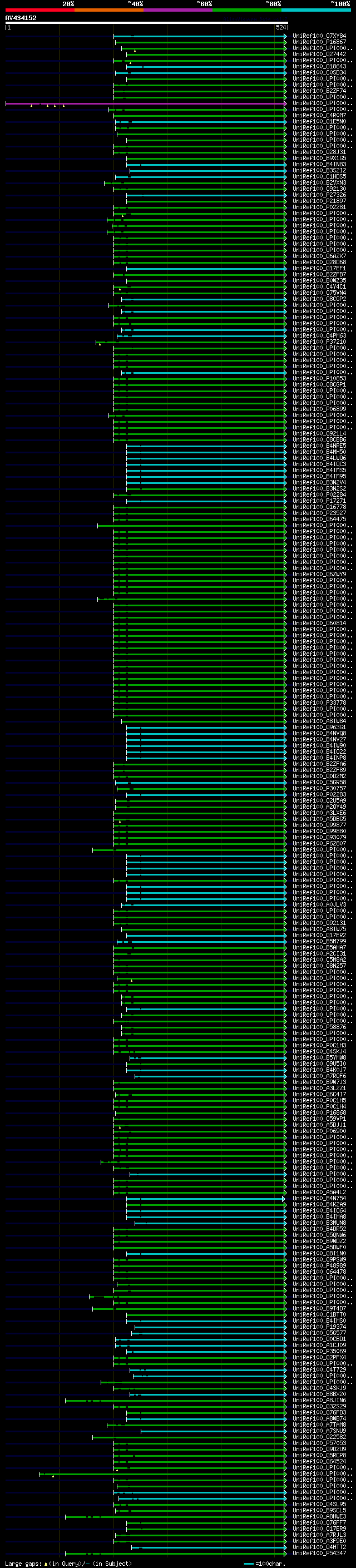
Task: Select hit label UniRef100_P57053
Action: (319, 1443)
